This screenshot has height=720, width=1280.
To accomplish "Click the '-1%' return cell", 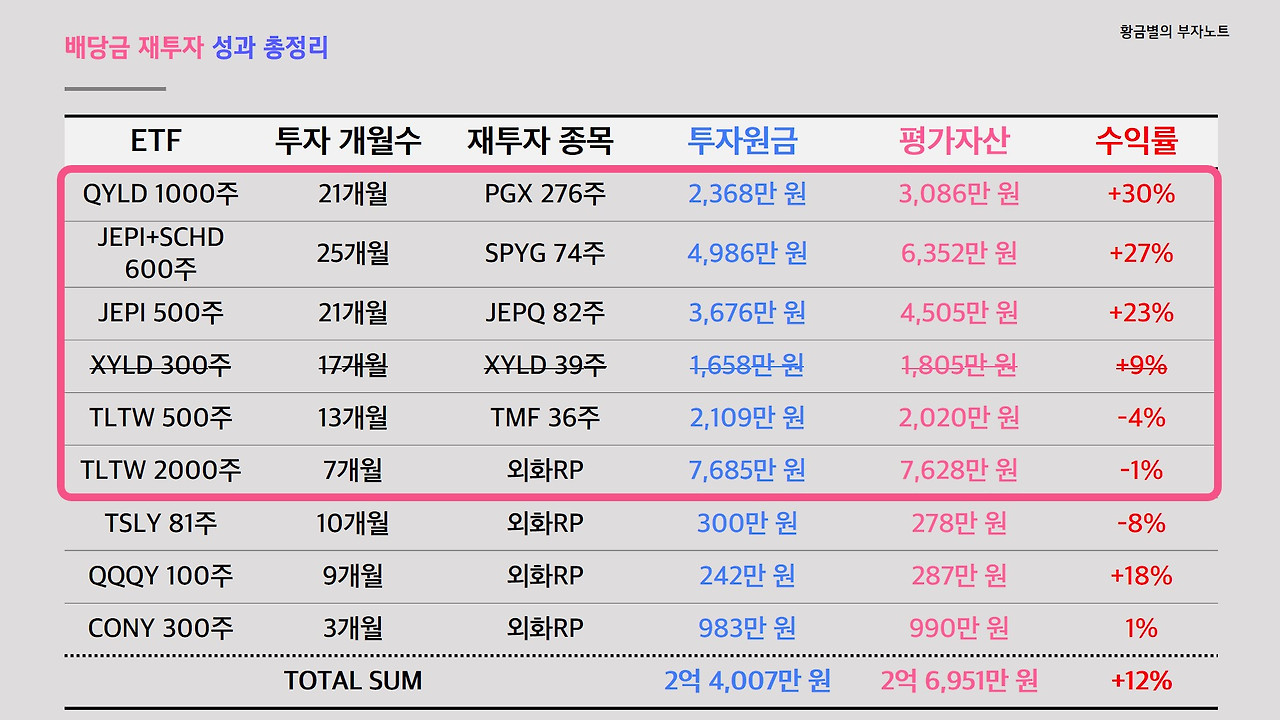I will click(x=1141, y=469).
